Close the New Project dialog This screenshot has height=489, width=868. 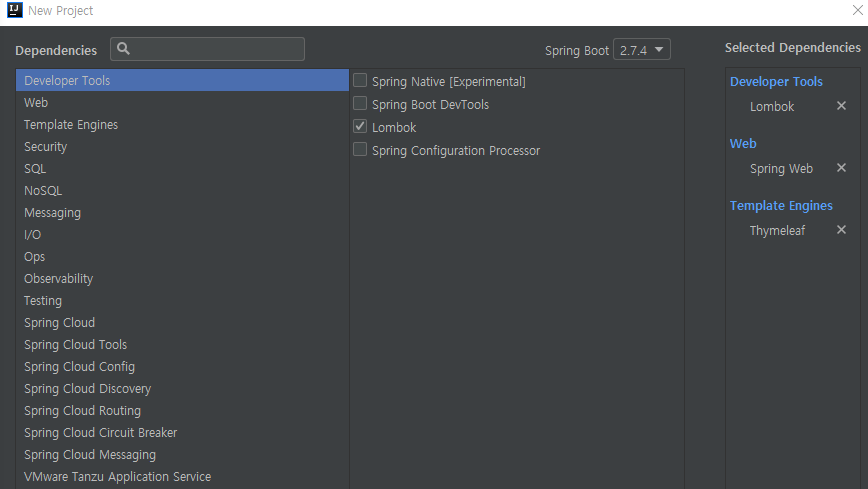point(857,10)
